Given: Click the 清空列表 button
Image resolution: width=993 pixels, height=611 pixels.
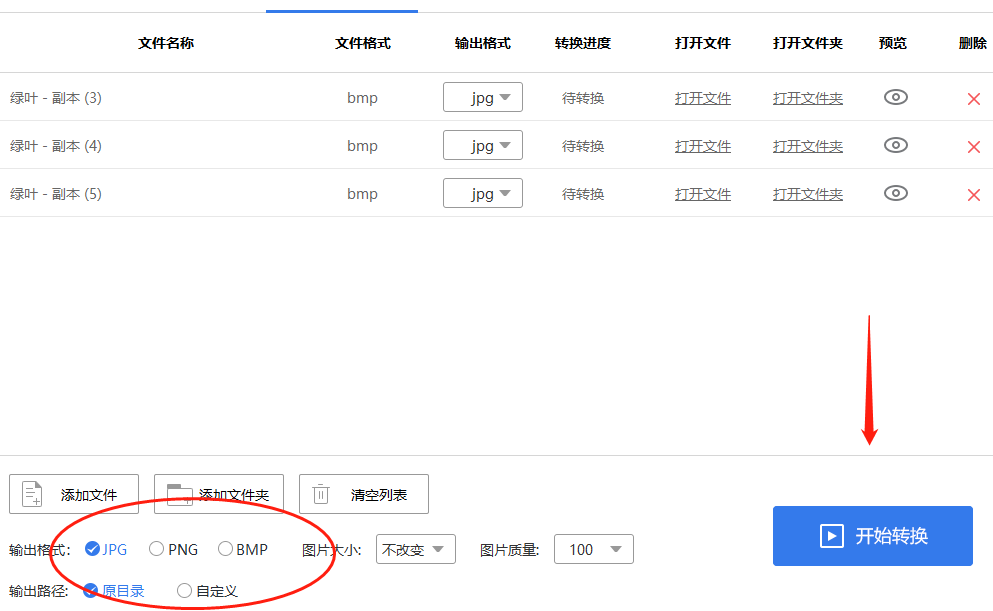Looking at the screenshot, I should (364, 494).
